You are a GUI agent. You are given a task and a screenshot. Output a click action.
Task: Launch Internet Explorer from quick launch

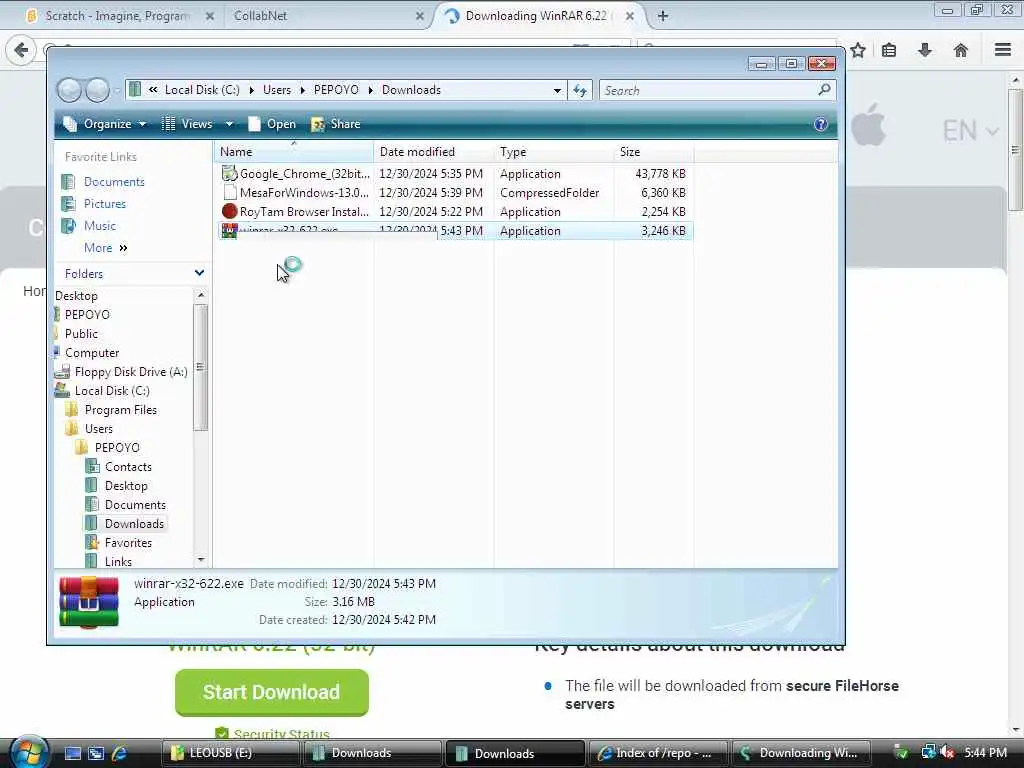120,753
